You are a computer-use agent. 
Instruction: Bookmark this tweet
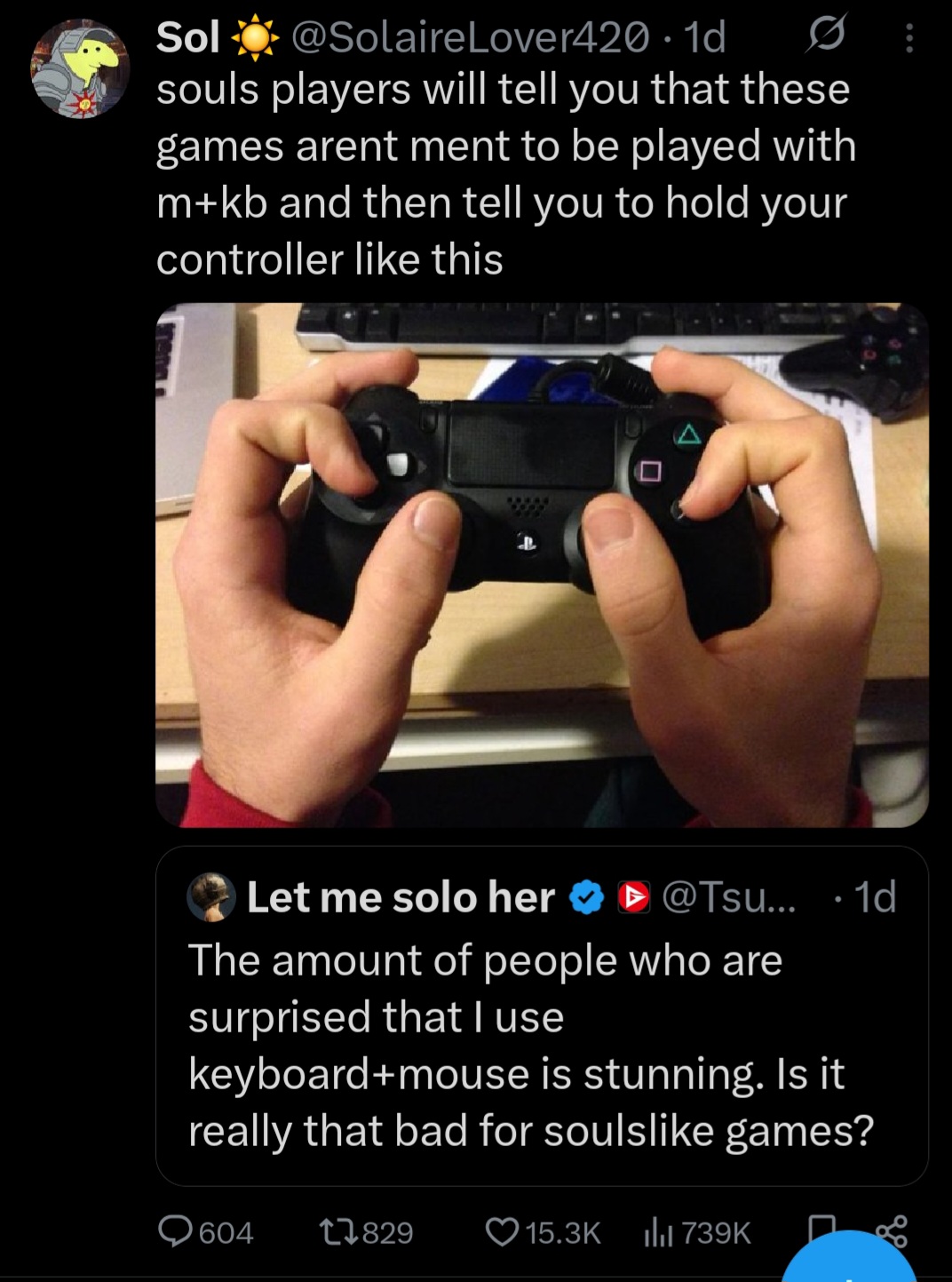click(x=822, y=1230)
